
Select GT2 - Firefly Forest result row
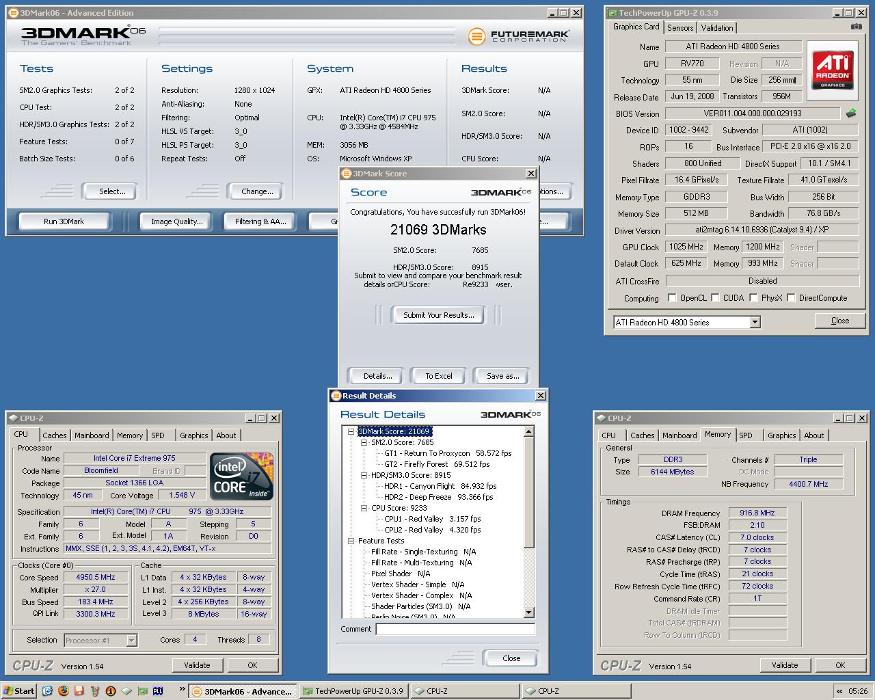click(437, 464)
